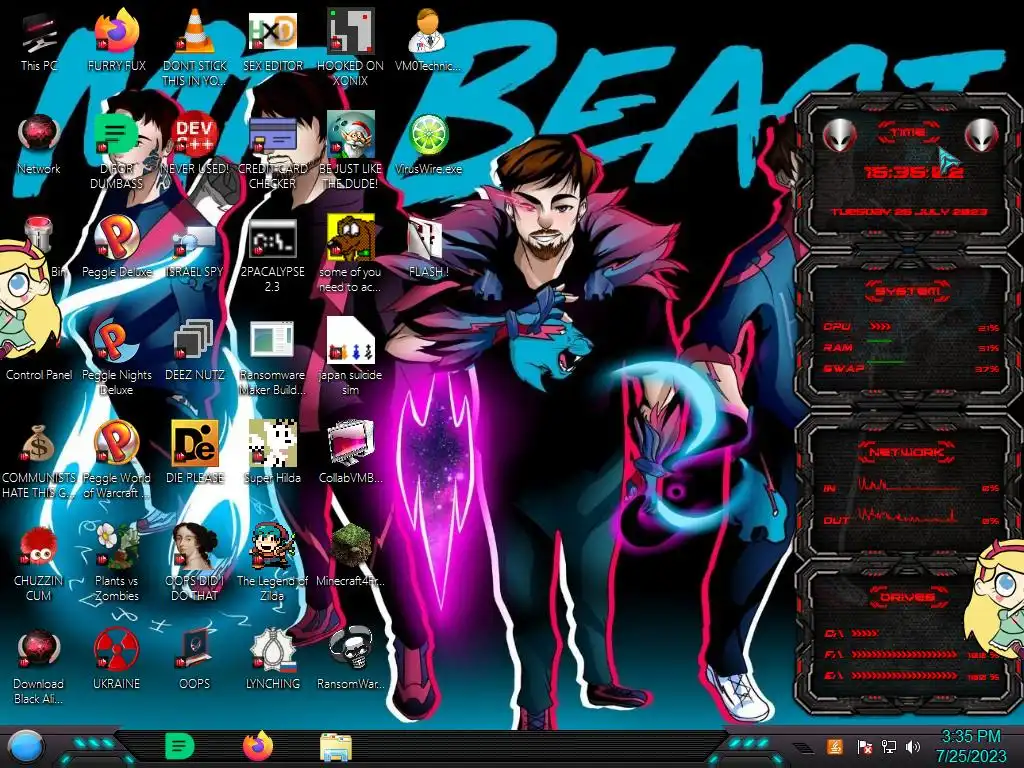Open the red flag notification tray icon

pos(864,746)
